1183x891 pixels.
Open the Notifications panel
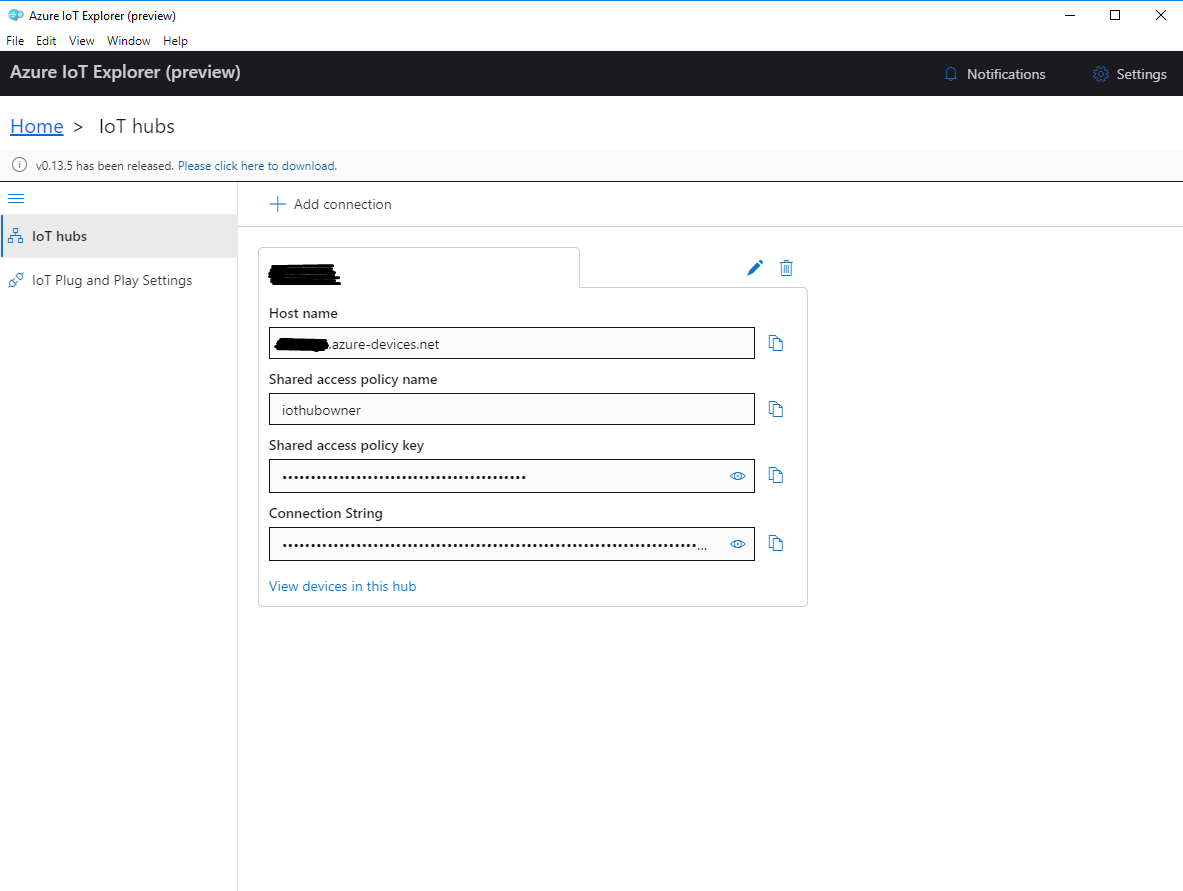994,74
